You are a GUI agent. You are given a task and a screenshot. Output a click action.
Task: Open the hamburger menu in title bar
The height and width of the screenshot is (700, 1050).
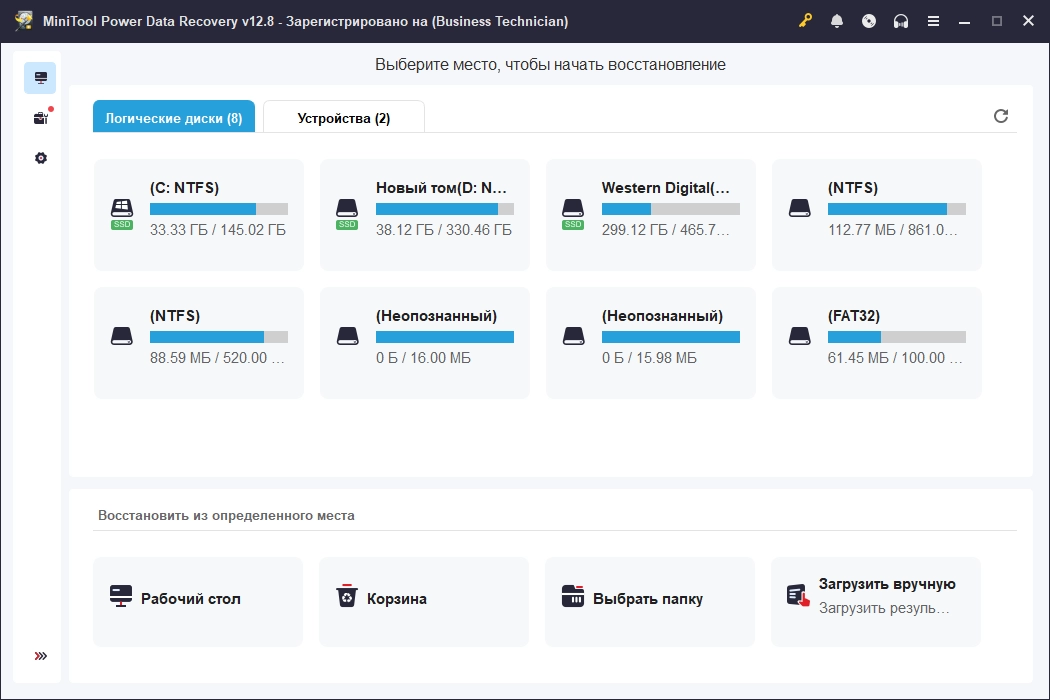click(933, 21)
